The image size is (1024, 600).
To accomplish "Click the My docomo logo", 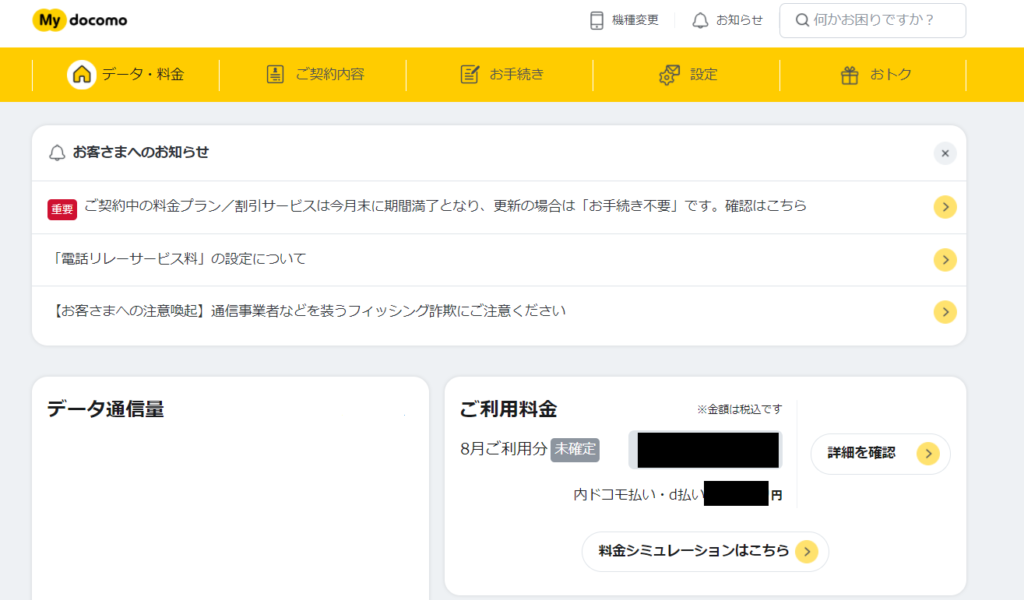I will [80, 20].
